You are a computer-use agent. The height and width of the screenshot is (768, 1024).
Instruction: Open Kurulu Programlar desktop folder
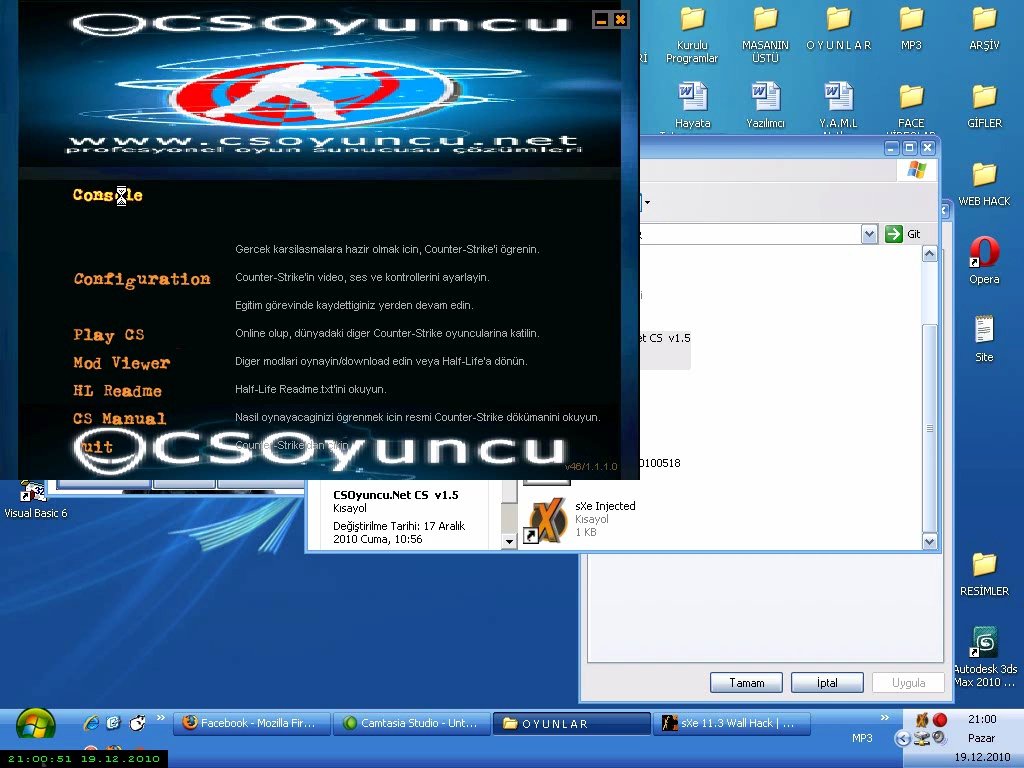pos(692,35)
